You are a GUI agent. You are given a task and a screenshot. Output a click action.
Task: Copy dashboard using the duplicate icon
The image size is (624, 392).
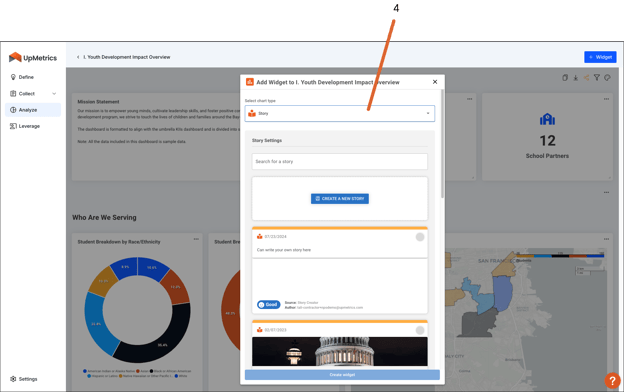coord(565,78)
